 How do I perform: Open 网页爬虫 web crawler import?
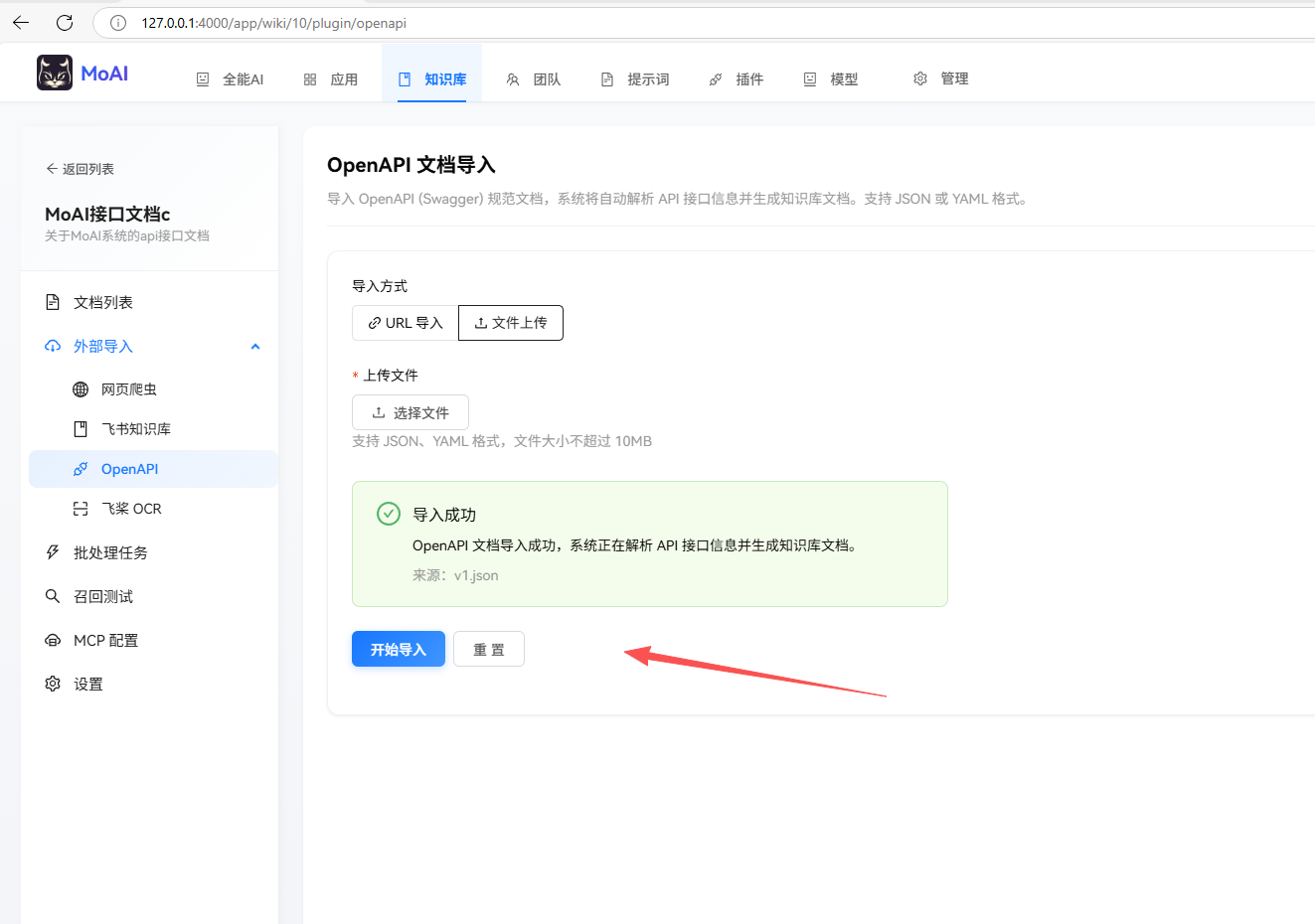point(128,389)
